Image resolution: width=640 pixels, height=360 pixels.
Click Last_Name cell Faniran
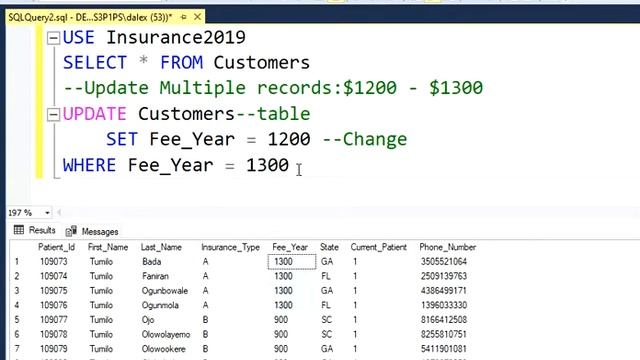(155, 276)
